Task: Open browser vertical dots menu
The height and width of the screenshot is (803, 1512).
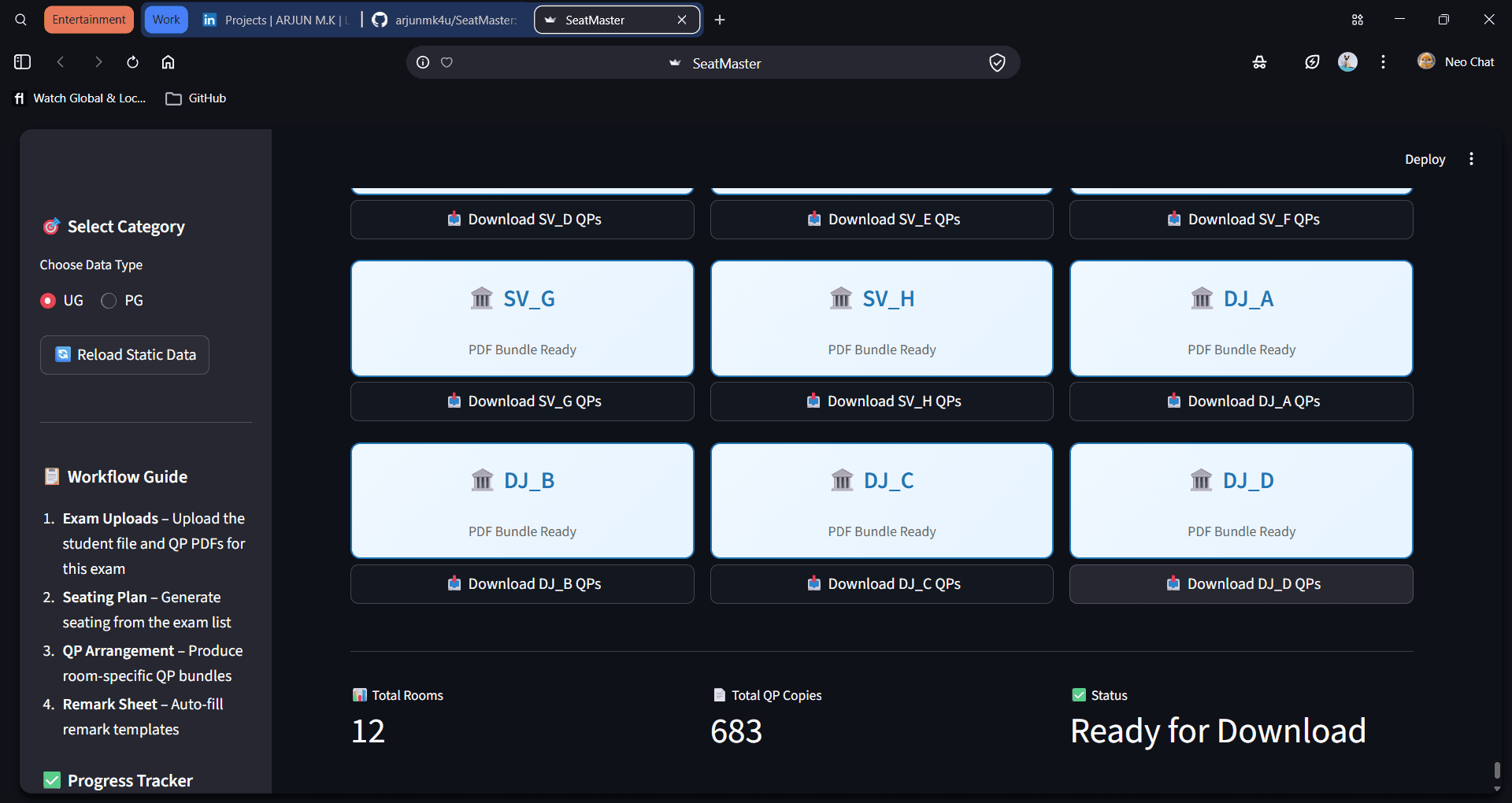Action: 1384,62
